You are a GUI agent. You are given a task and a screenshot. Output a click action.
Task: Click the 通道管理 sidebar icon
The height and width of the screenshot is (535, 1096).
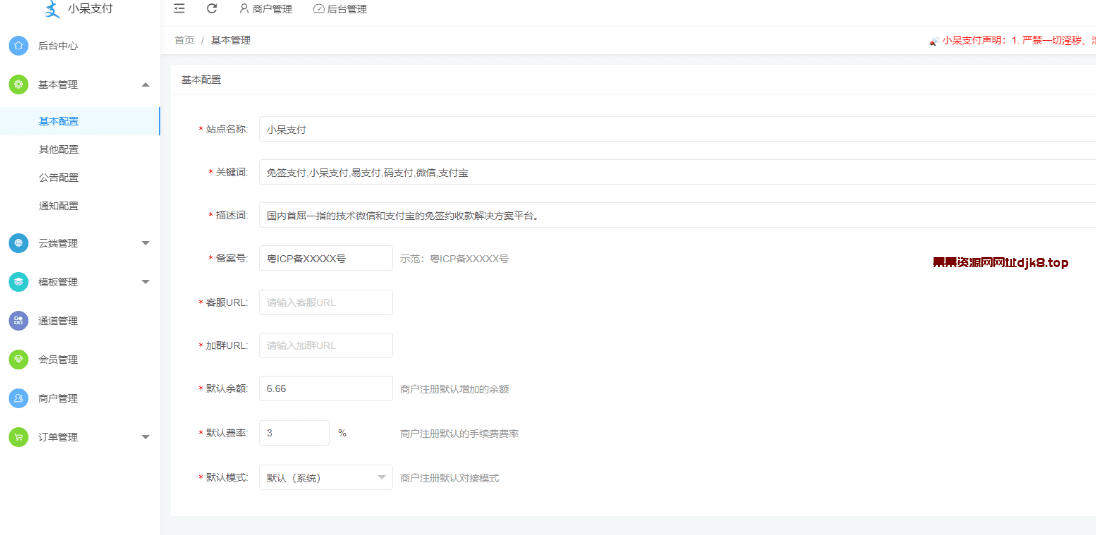[18, 321]
